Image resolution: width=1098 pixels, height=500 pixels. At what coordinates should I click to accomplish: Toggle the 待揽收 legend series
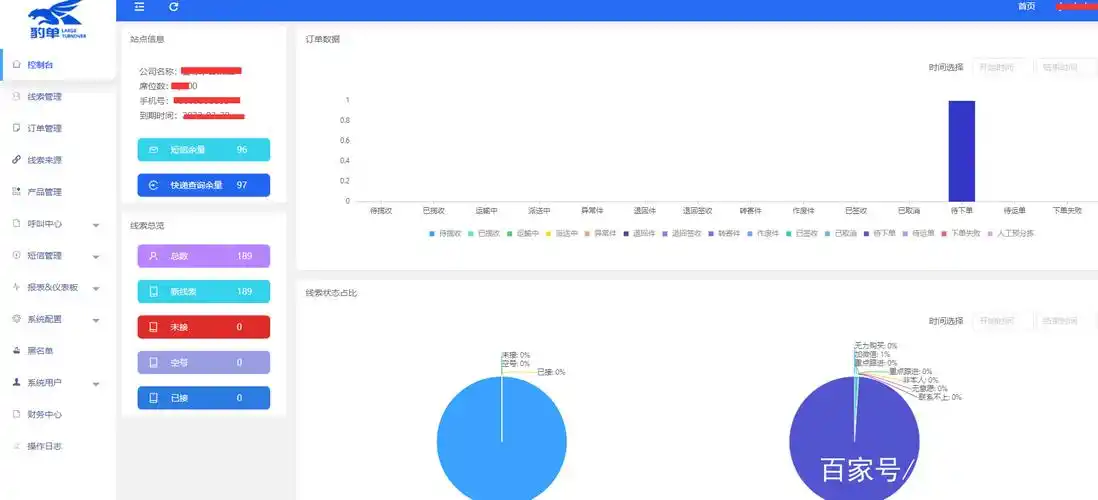tap(445, 233)
